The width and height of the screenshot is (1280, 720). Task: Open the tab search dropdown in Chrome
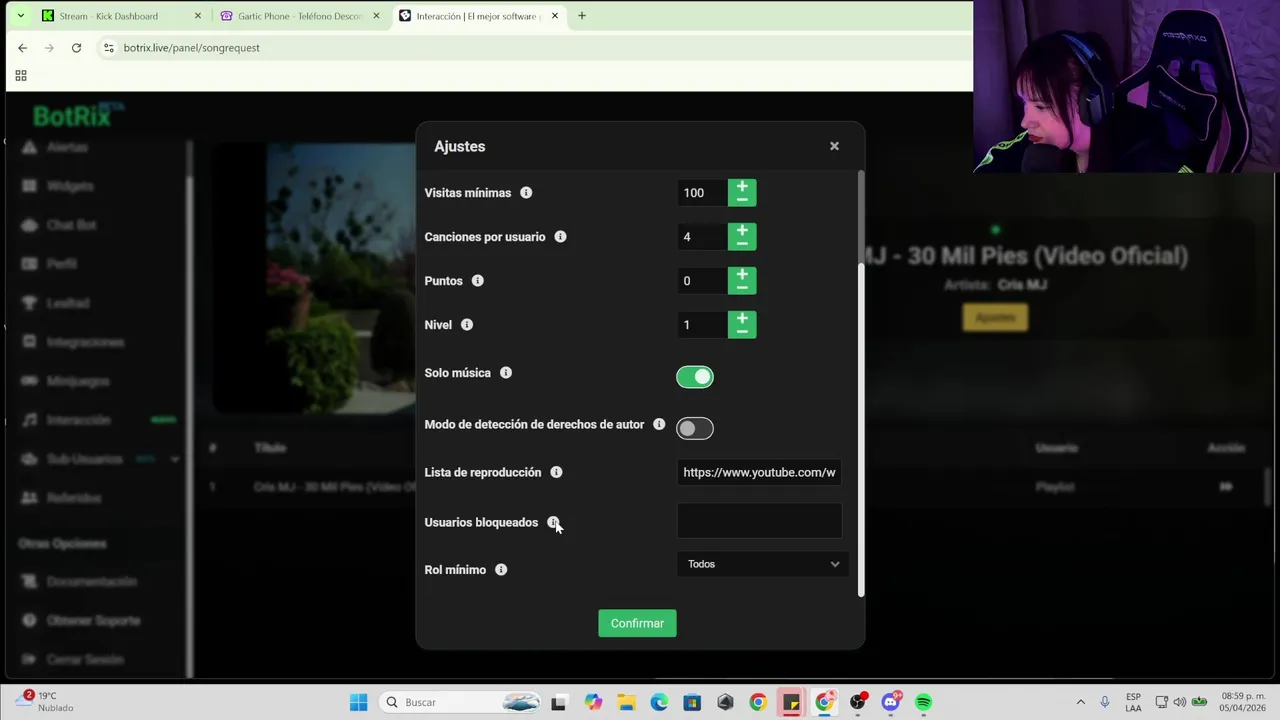21,16
